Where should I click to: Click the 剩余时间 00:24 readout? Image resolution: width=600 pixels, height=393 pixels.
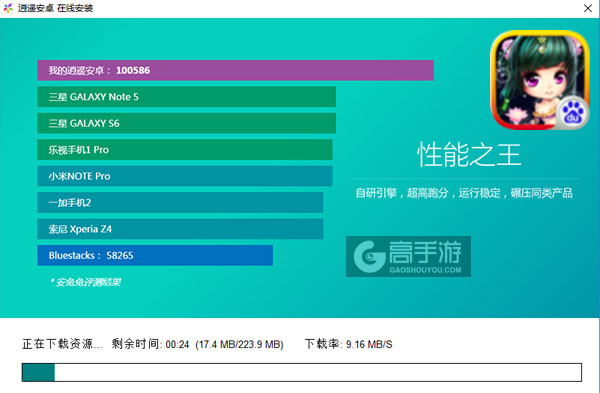[x=150, y=344]
